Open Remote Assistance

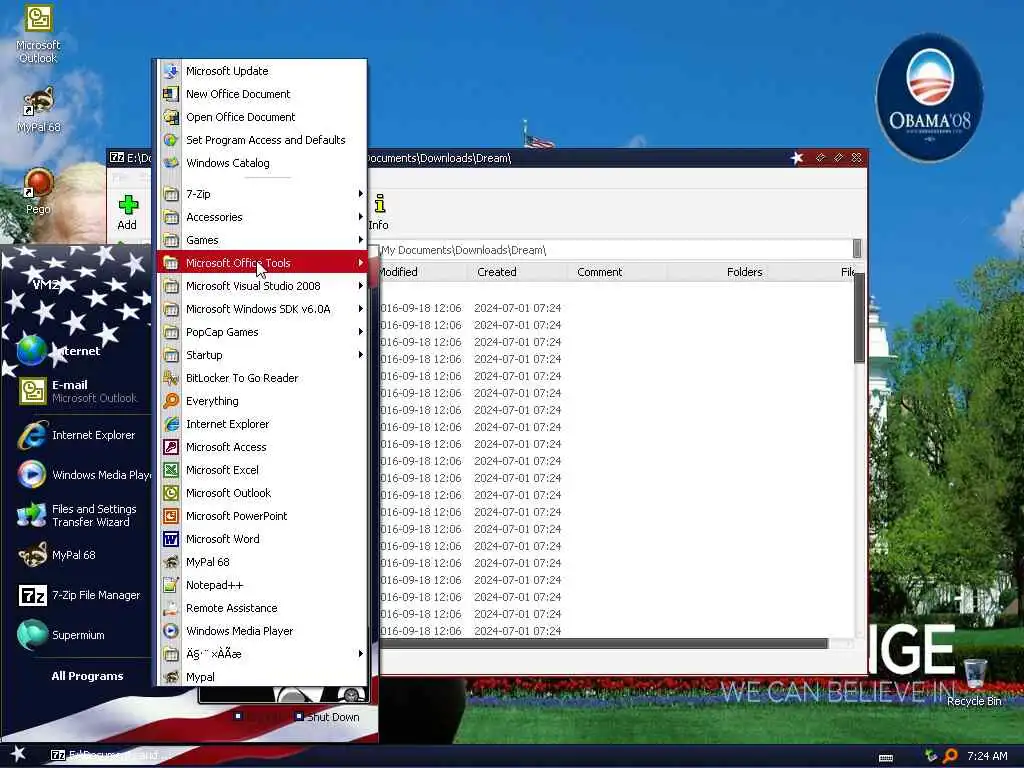[261, 608]
